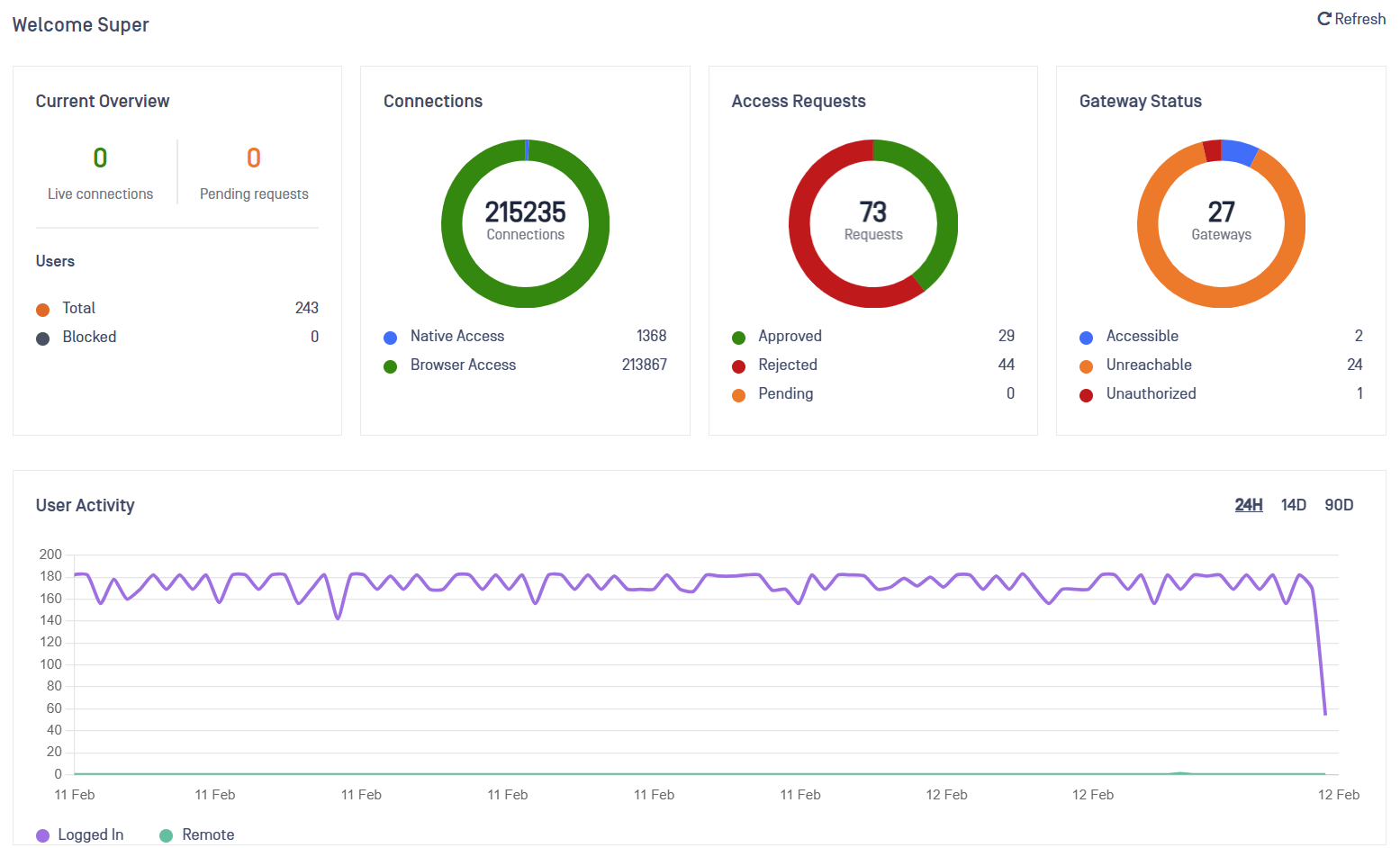The width and height of the screenshot is (1400, 848).
Task: Click the Approved green legend dot
Action: click(739, 338)
